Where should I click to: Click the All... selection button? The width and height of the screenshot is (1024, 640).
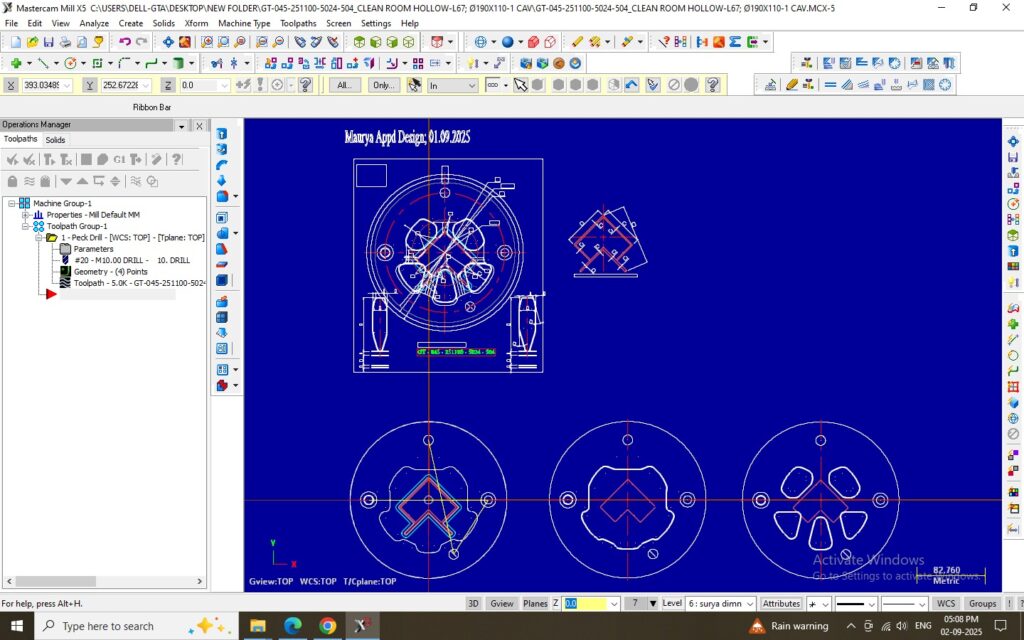(x=344, y=85)
